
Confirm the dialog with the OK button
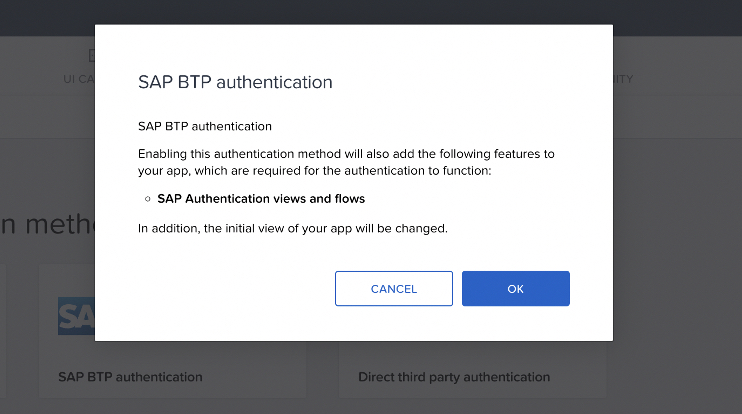click(x=515, y=289)
